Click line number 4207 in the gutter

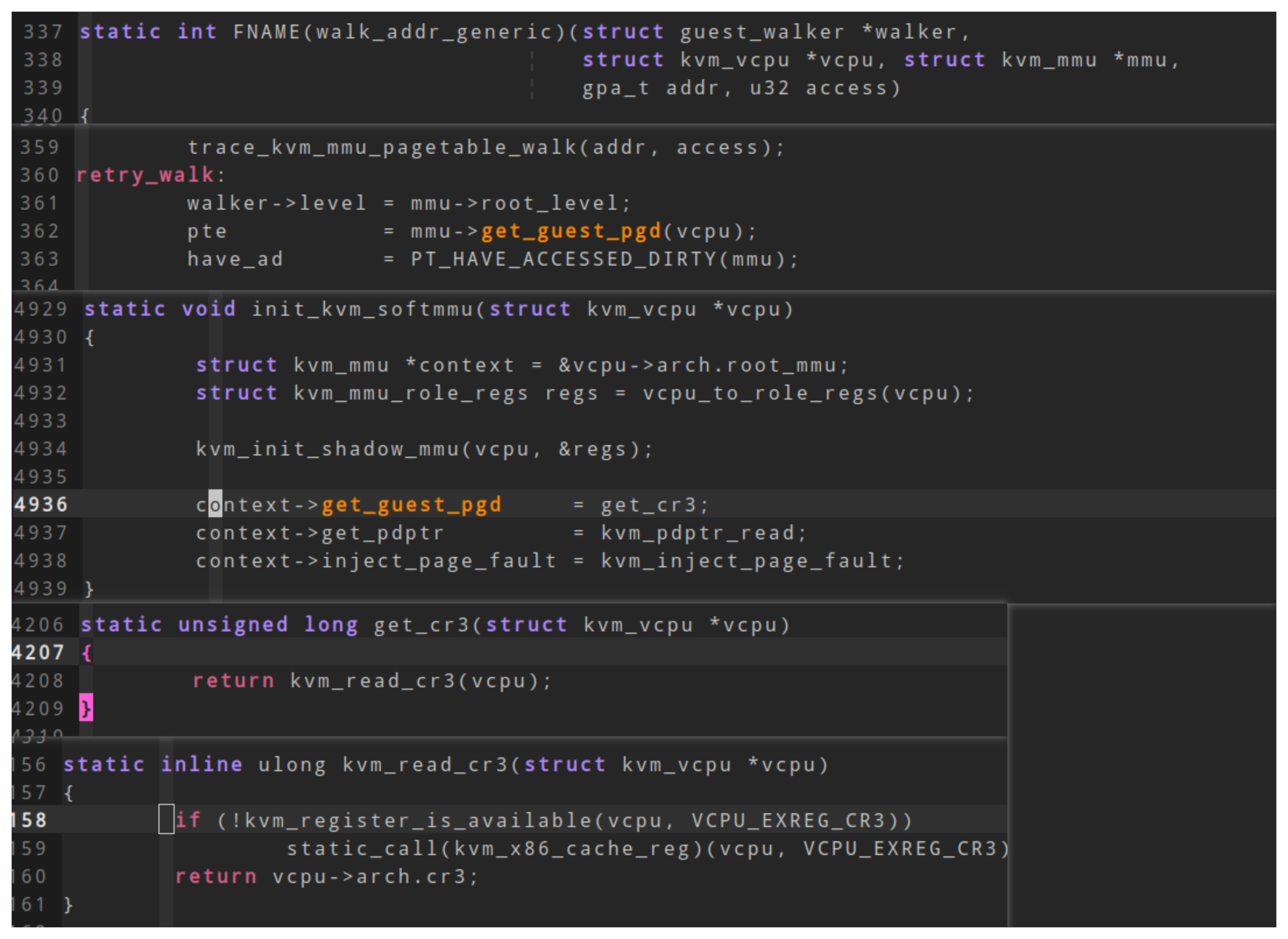tap(38, 652)
